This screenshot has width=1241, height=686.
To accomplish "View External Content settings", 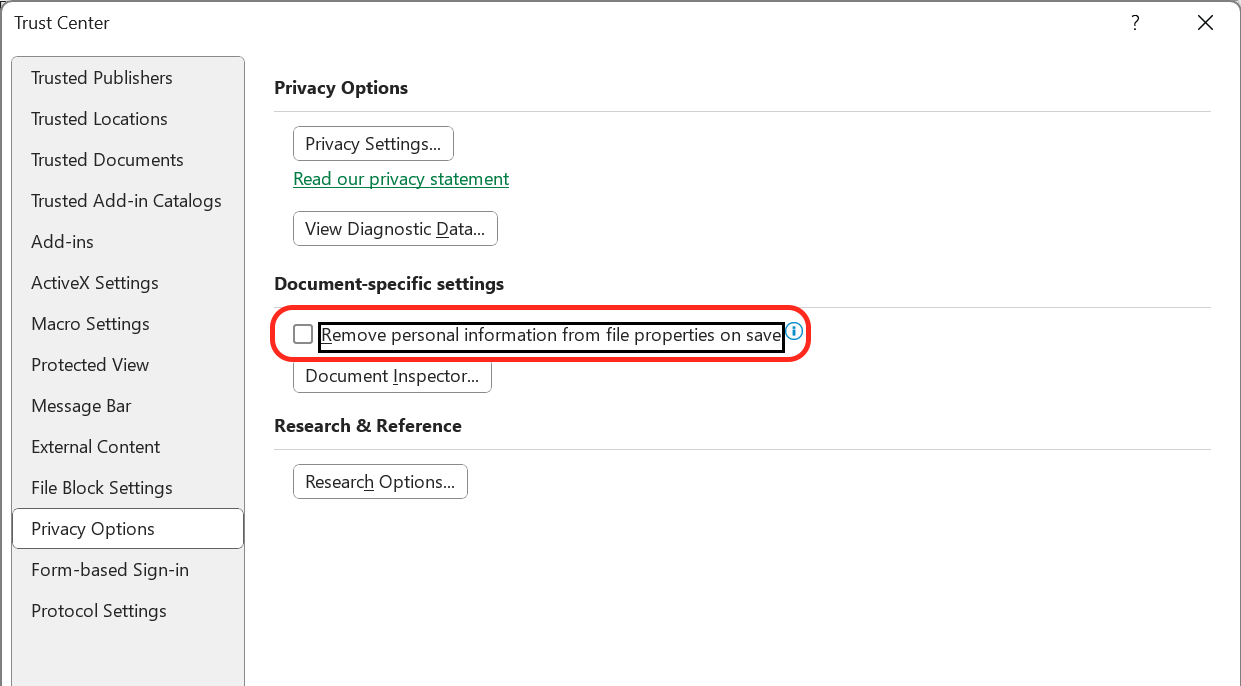I will tap(96, 447).
